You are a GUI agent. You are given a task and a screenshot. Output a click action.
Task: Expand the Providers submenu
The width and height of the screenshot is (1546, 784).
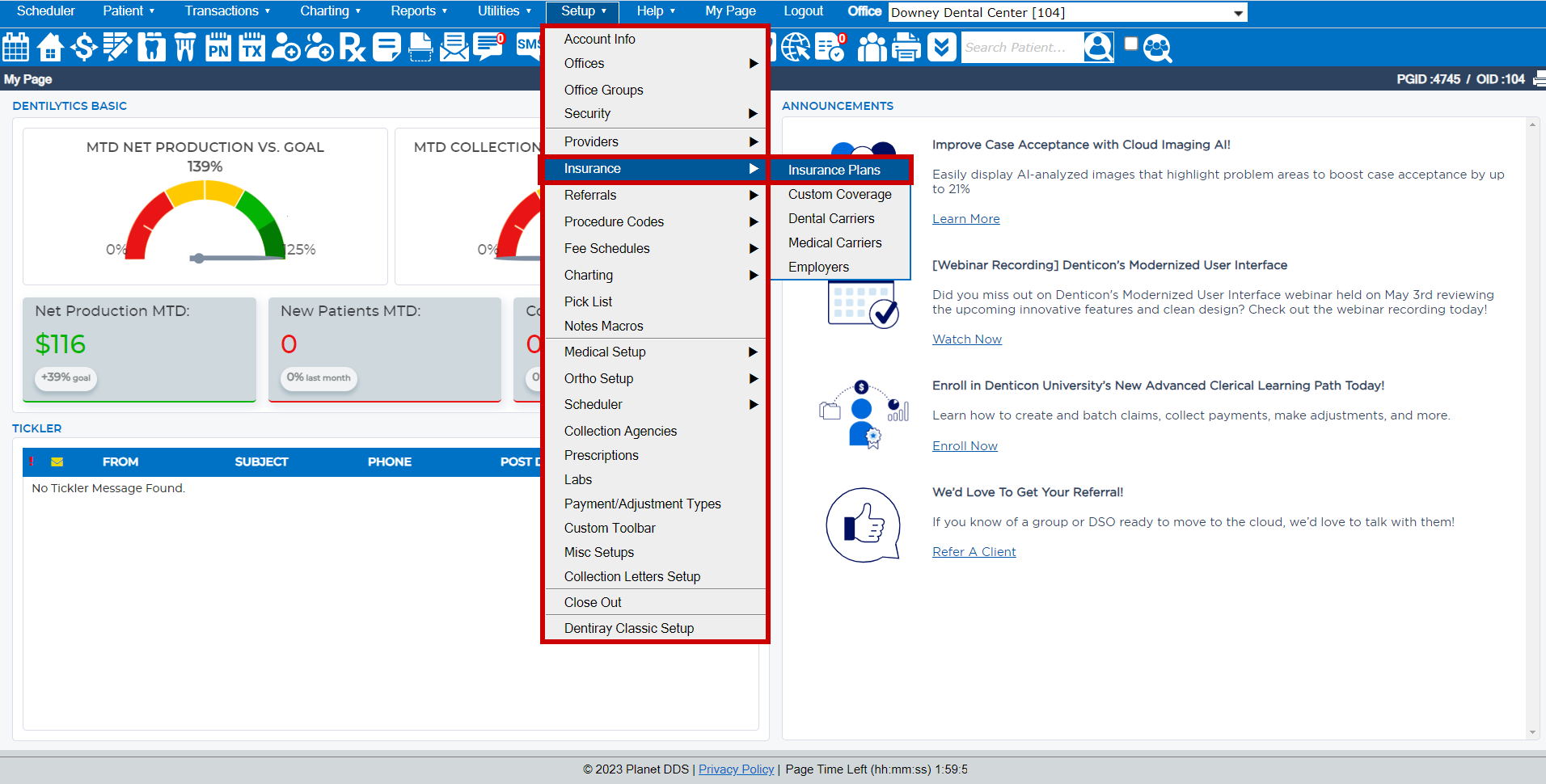click(655, 141)
